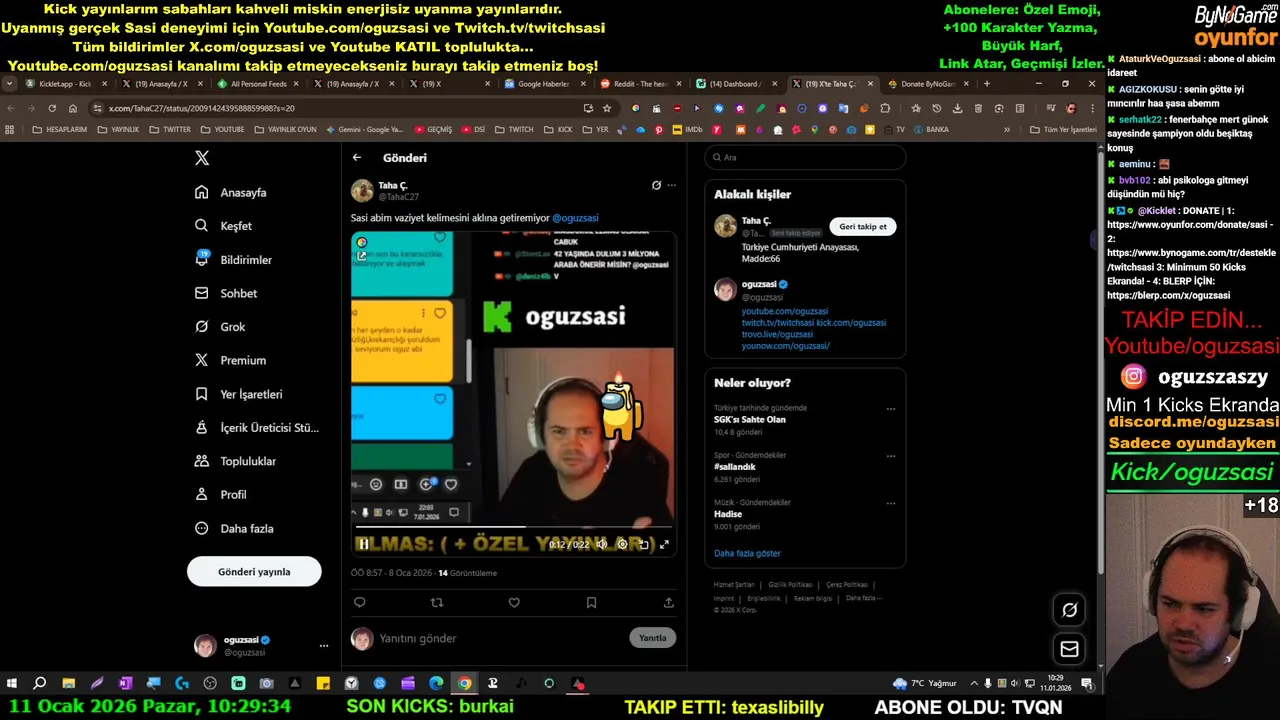Open Topluluklar communities page
Screen dimensions: 1280x720
click(235, 461)
